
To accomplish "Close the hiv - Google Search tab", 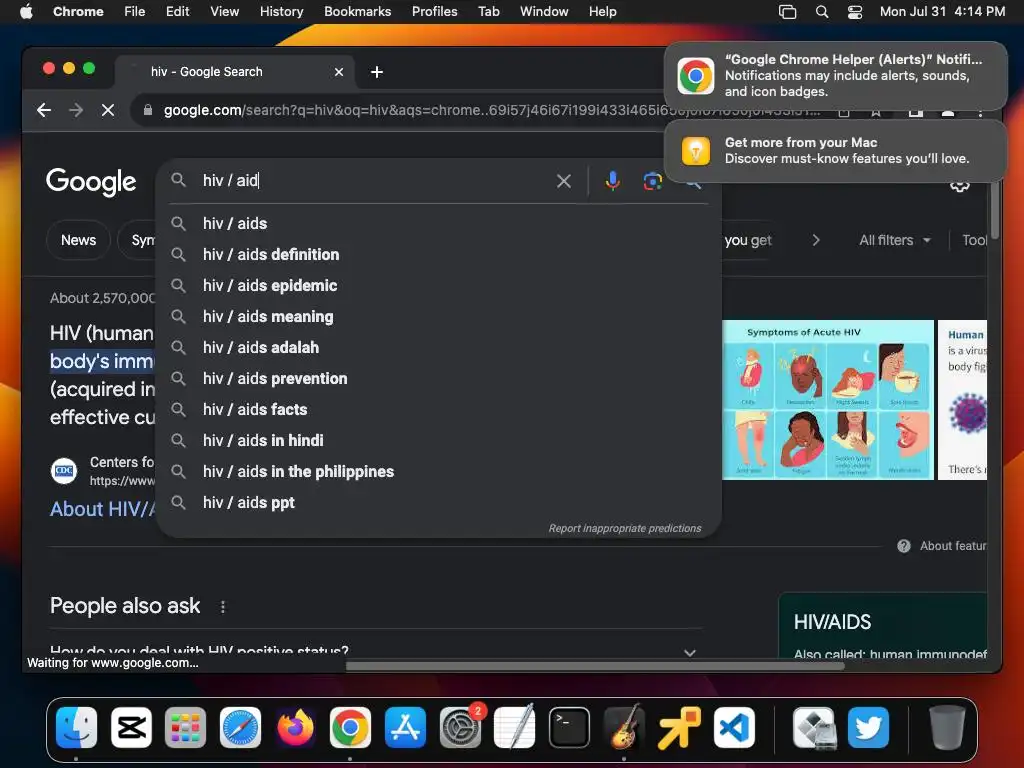I will [x=338, y=72].
